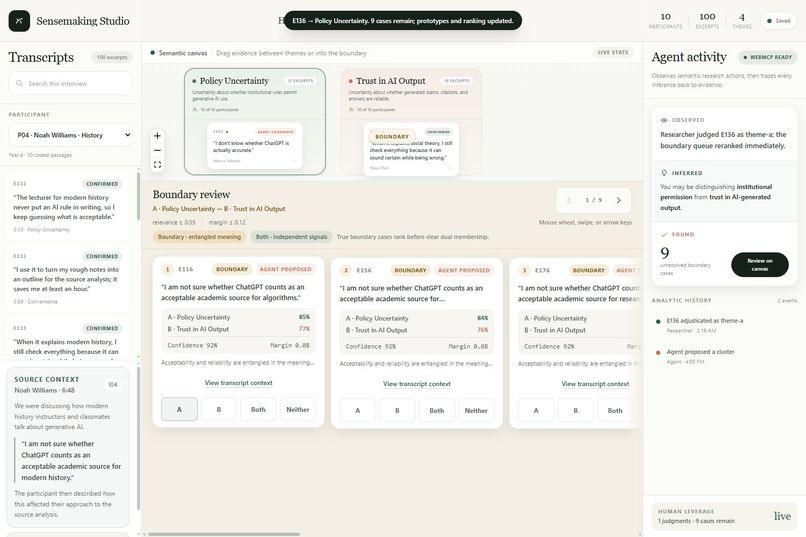This screenshot has width=806, height=537.
Task: Click Both – independent signals chip
Action: click(291, 237)
